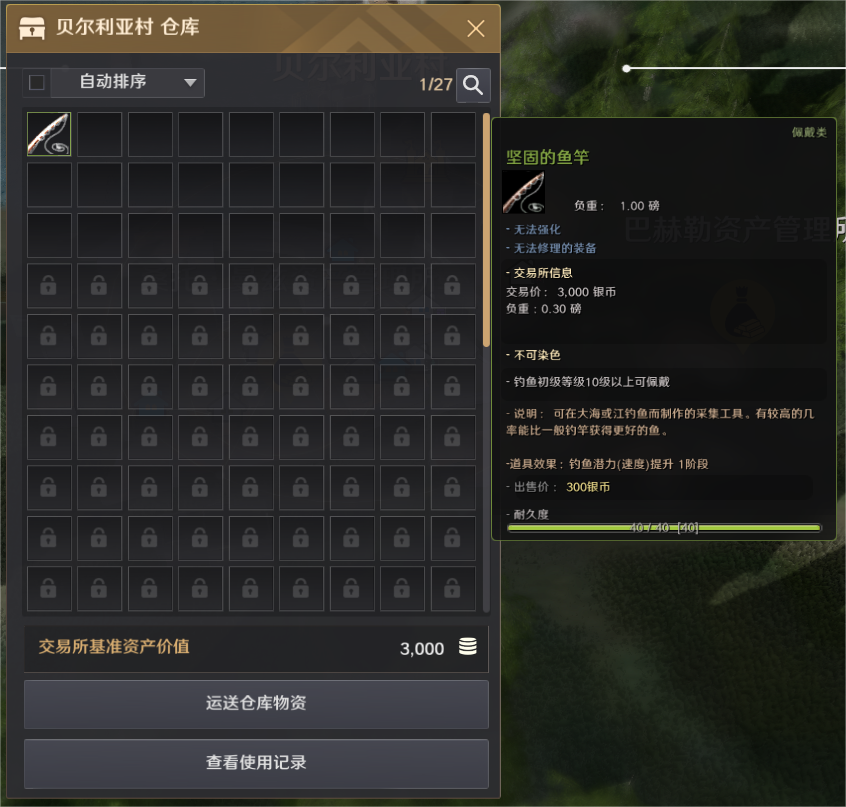Open the 自动排序 dropdown
The image size is (846, 807).
coord(127,83)
